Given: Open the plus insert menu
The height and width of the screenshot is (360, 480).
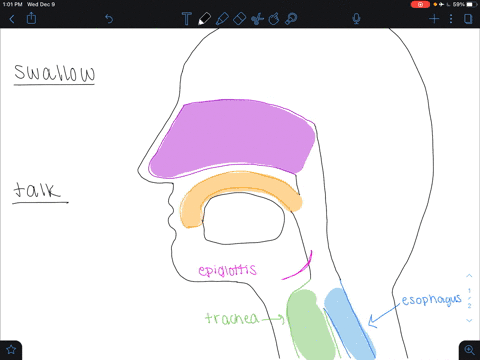Looking at the screenshot, I should point(434,19).
